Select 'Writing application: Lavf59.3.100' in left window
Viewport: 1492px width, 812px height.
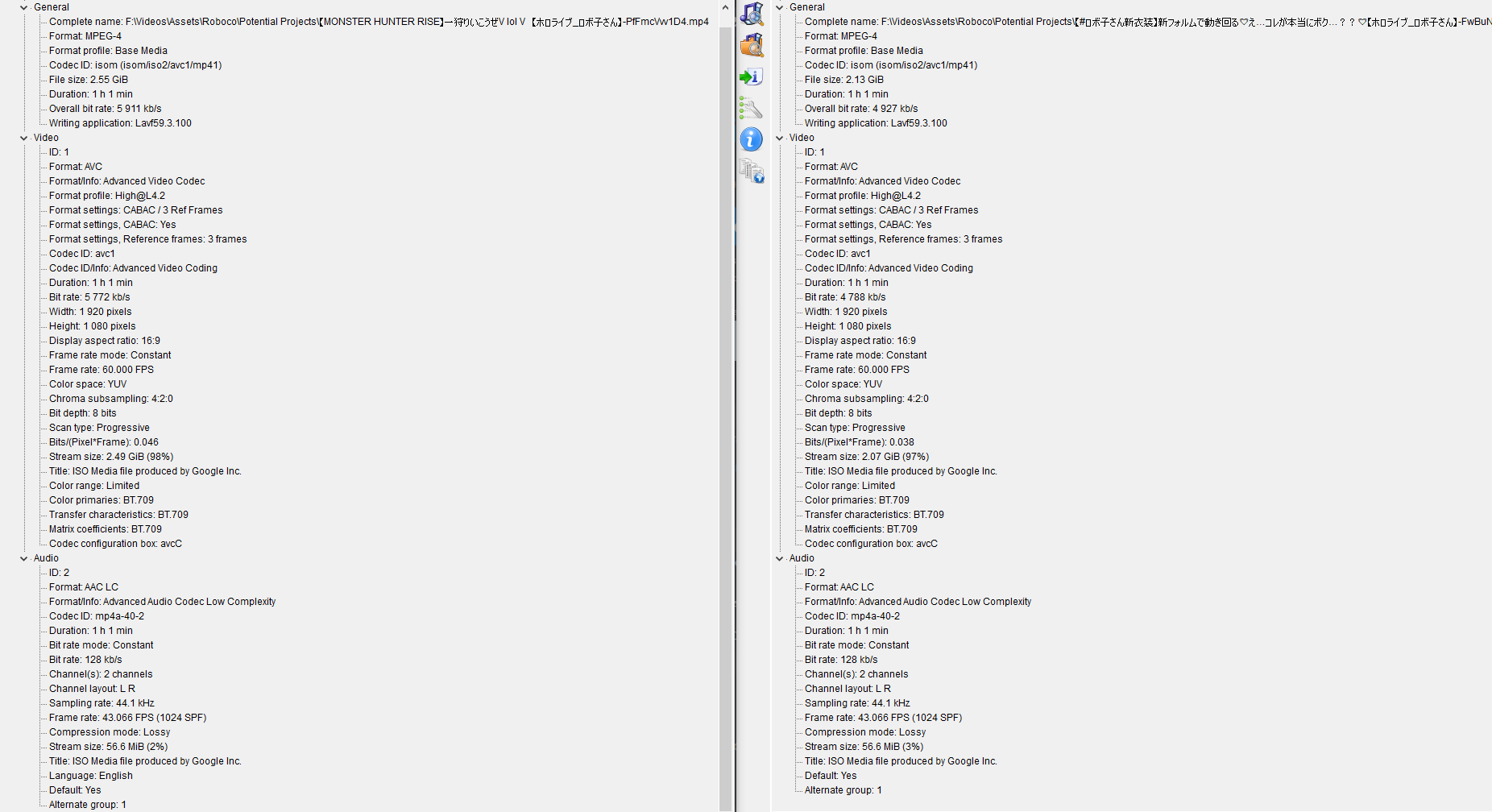click(120, 123)
